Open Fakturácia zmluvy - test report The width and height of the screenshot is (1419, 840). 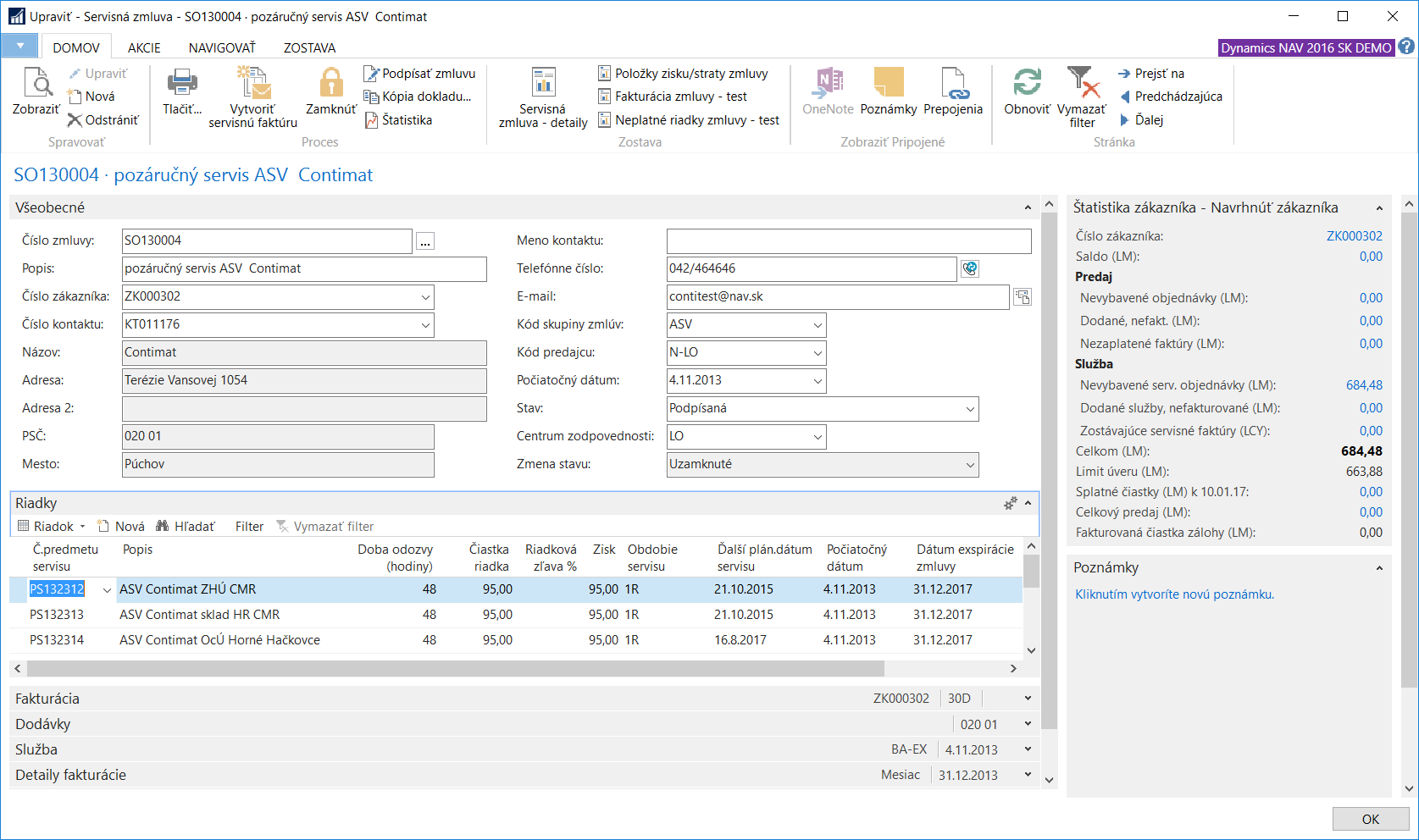(672, 97)
